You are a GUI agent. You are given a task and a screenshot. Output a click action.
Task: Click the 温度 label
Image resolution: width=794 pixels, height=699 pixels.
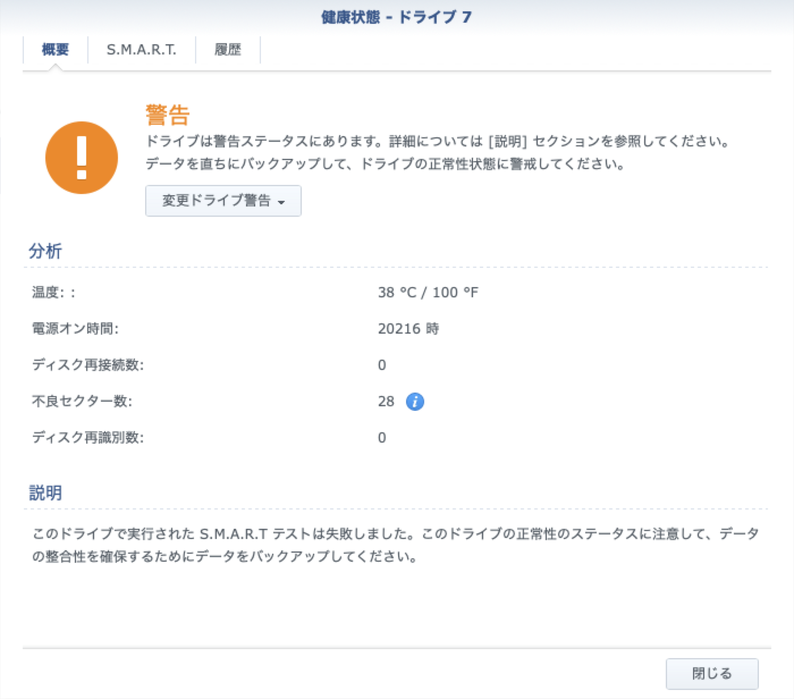(x=54, y=292)
